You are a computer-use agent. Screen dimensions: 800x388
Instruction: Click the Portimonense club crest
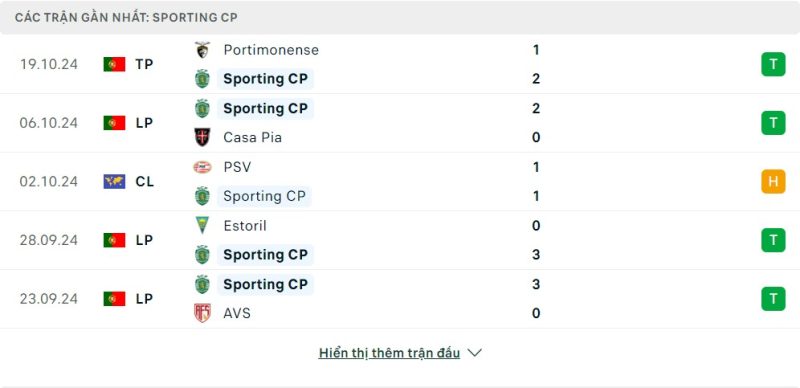tap(203, 50)
